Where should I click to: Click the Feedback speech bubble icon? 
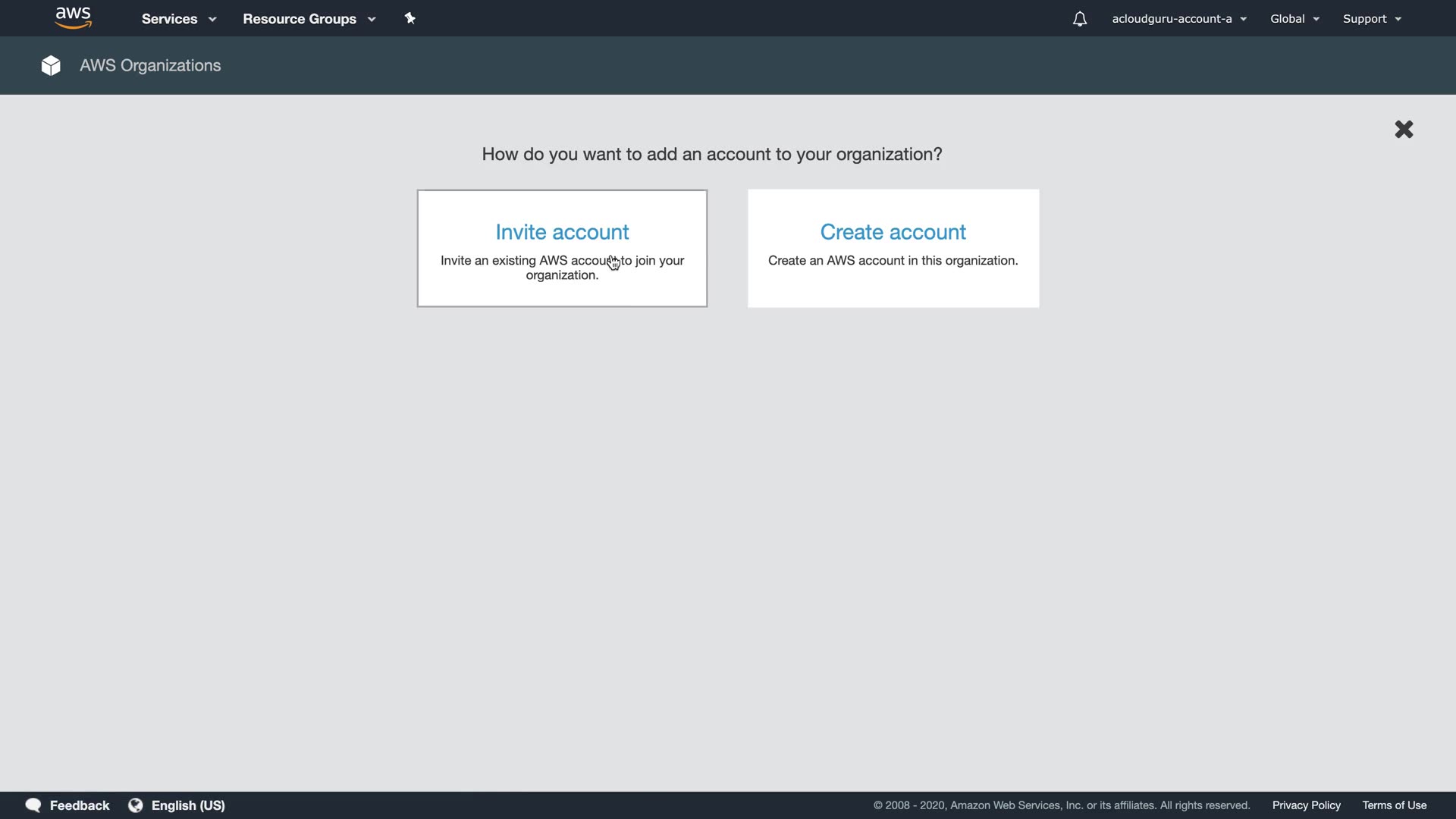click(x=33, y=805)
